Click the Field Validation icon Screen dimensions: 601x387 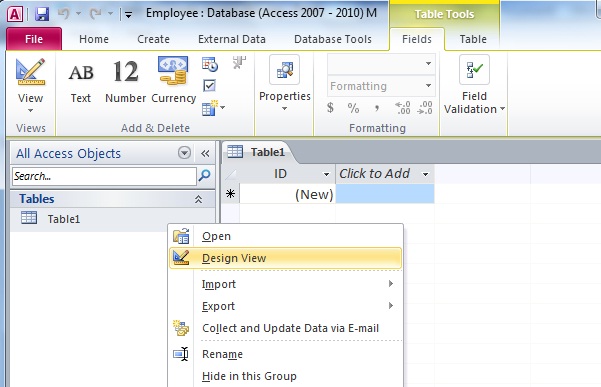coord(474,69)
